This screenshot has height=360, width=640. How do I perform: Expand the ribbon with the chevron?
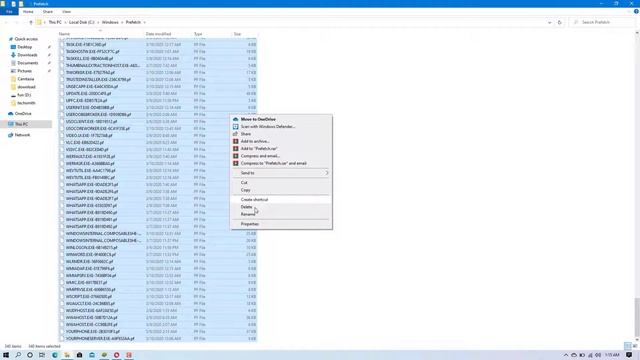[630, 11]
